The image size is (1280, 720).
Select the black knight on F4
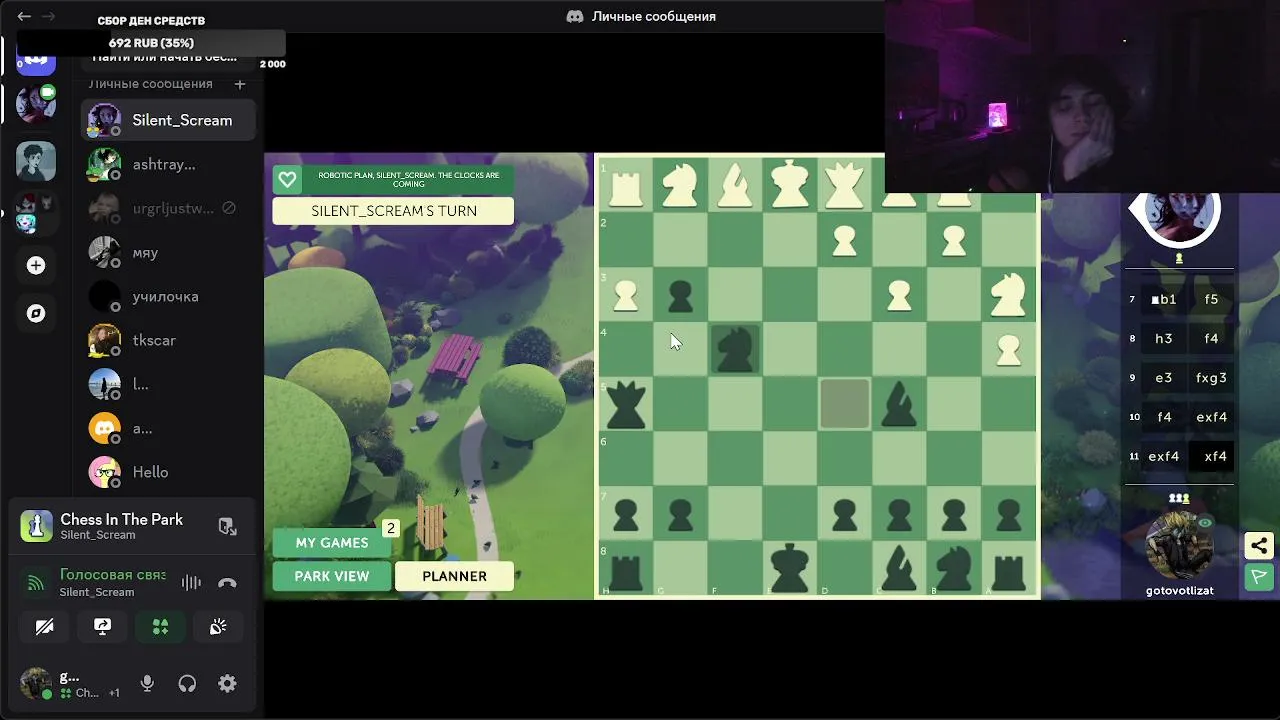(x=735, y=349)
